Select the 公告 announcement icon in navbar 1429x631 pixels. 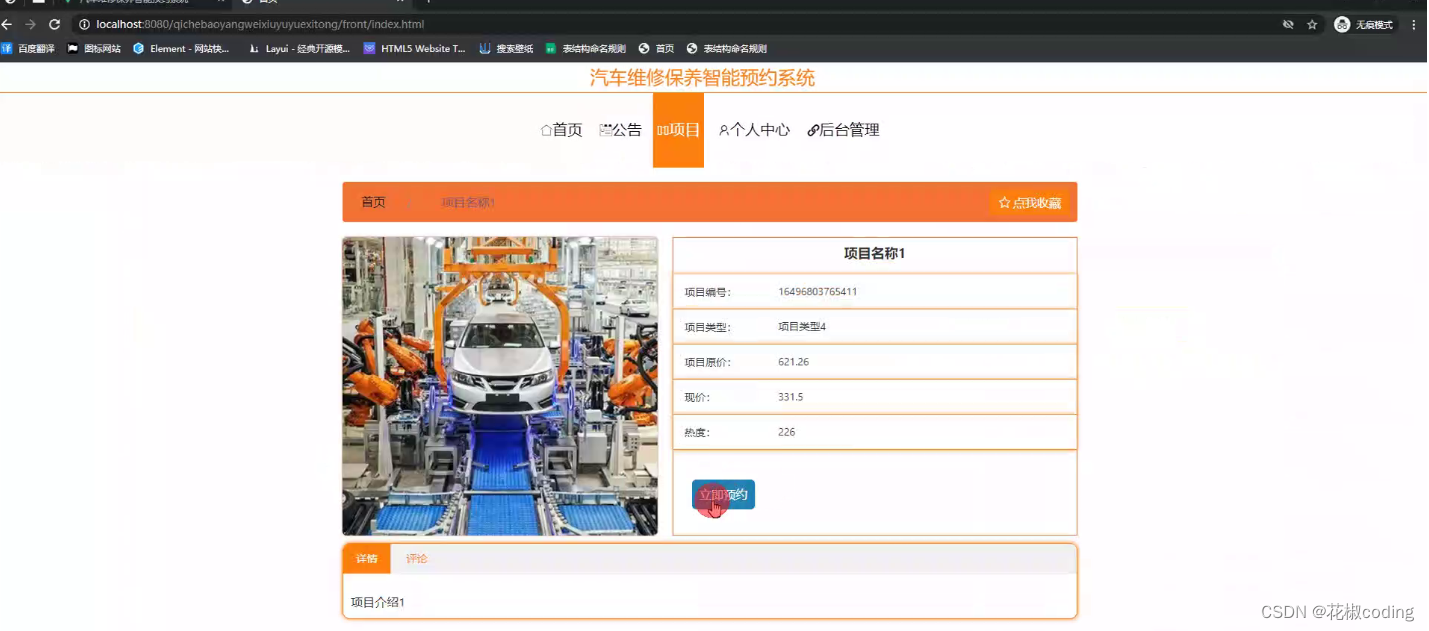coord(605,129)
